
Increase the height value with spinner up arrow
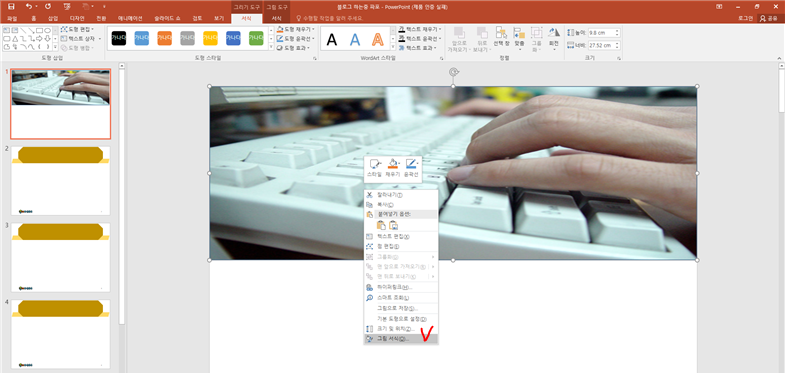[x=617, y=31]
